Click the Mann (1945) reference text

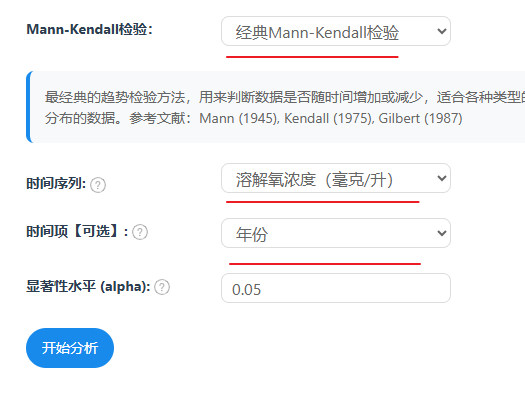pos(239,118)
